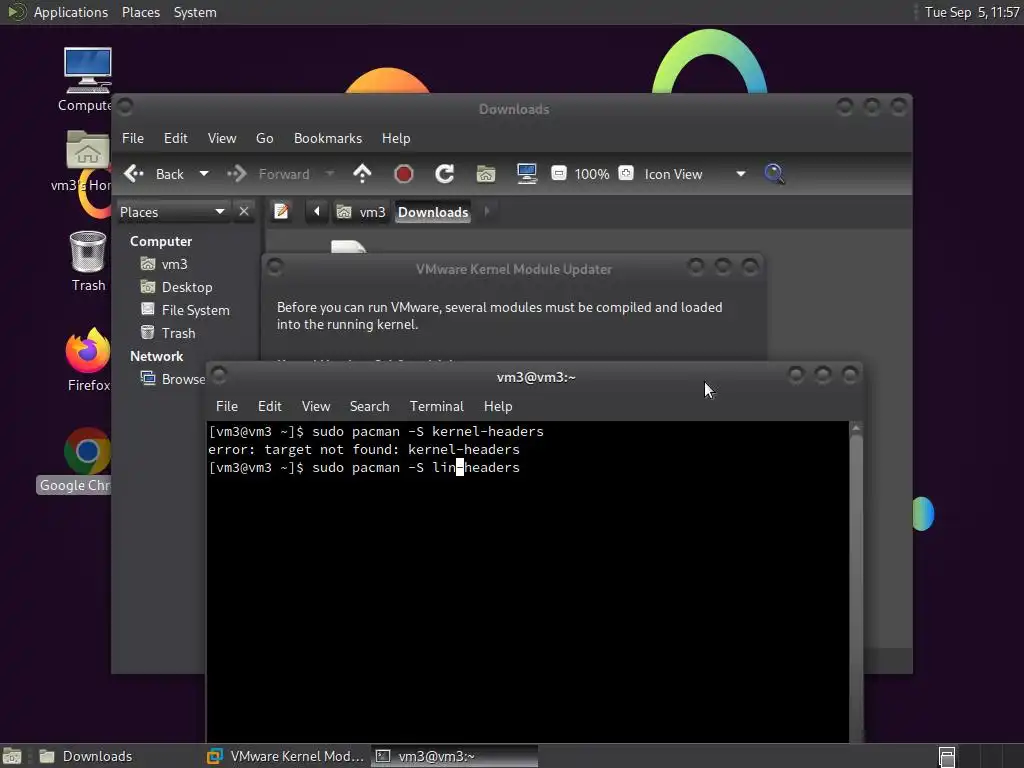This screenshot has height=768, width=1024.
Task: Click inside the terminal command line
Action: point(364,468)
